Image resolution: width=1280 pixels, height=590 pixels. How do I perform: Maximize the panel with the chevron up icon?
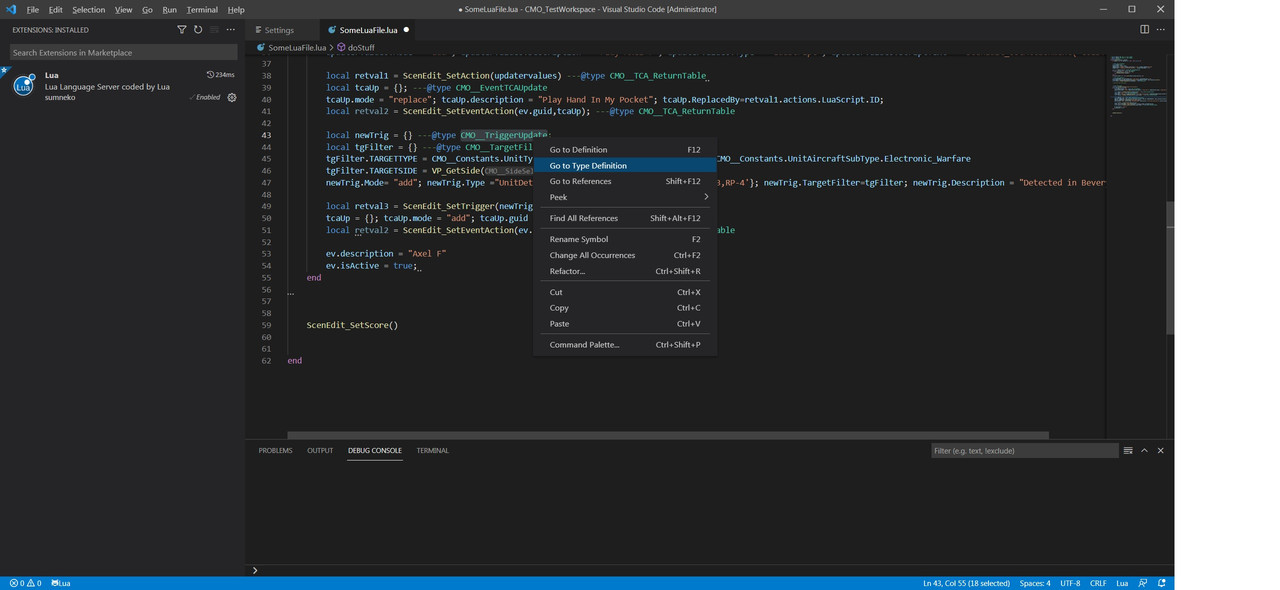(1144, 451)
